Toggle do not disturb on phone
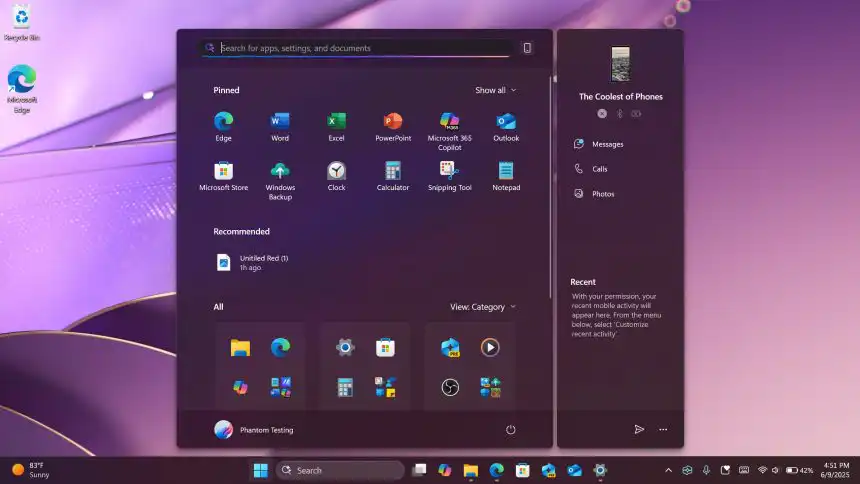This screenshot has height=484, width=860. [602, 114]
